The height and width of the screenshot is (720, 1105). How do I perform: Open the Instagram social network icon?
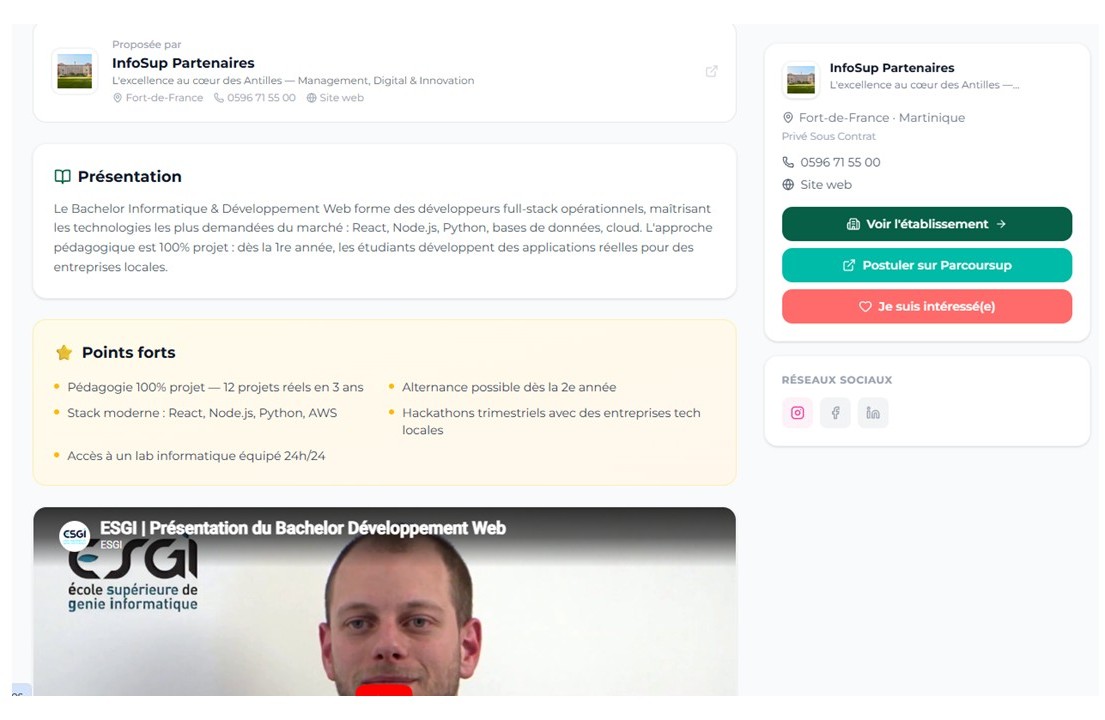(x=797, y=413)
